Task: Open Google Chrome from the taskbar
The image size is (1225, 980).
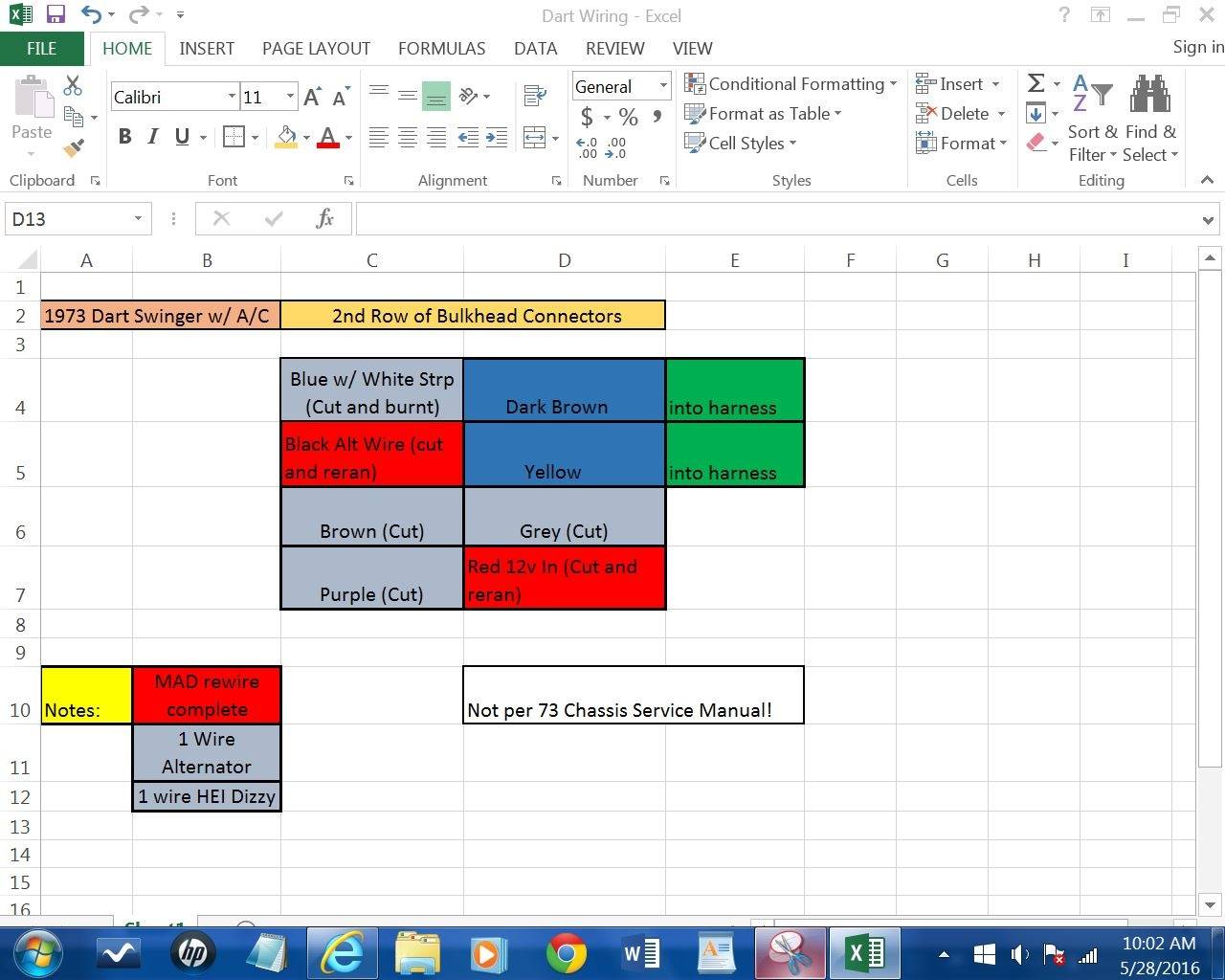Action: pyautogui.click(x=566, y=953)
